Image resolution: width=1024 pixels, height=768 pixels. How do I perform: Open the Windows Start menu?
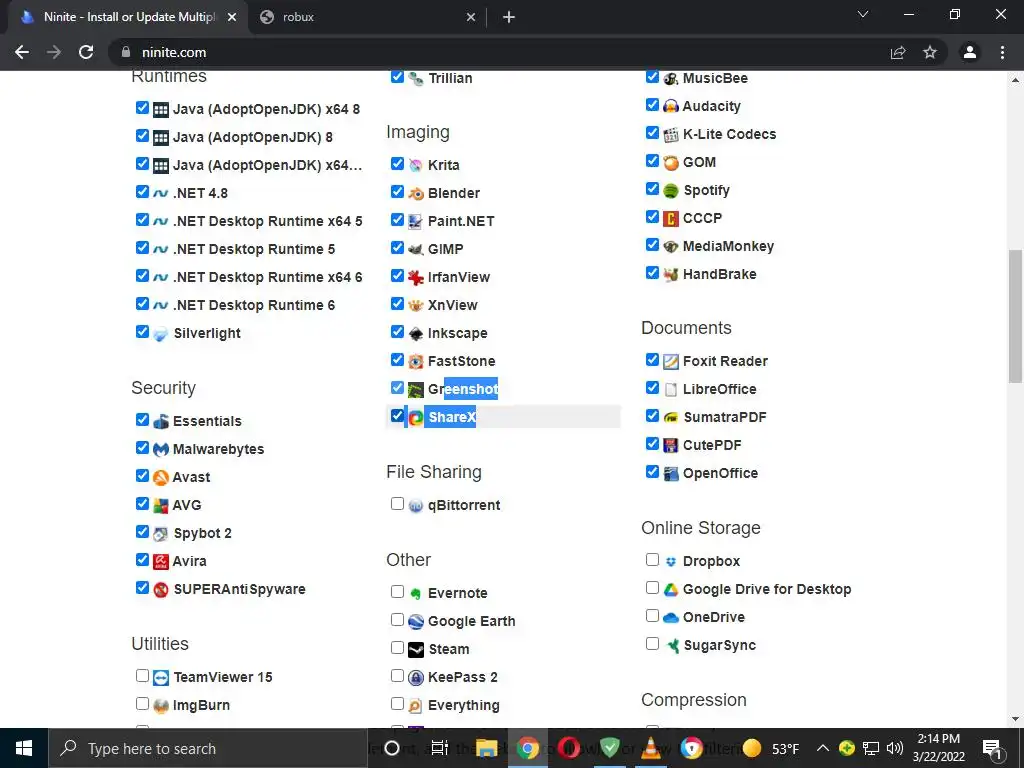coord(24,748)
